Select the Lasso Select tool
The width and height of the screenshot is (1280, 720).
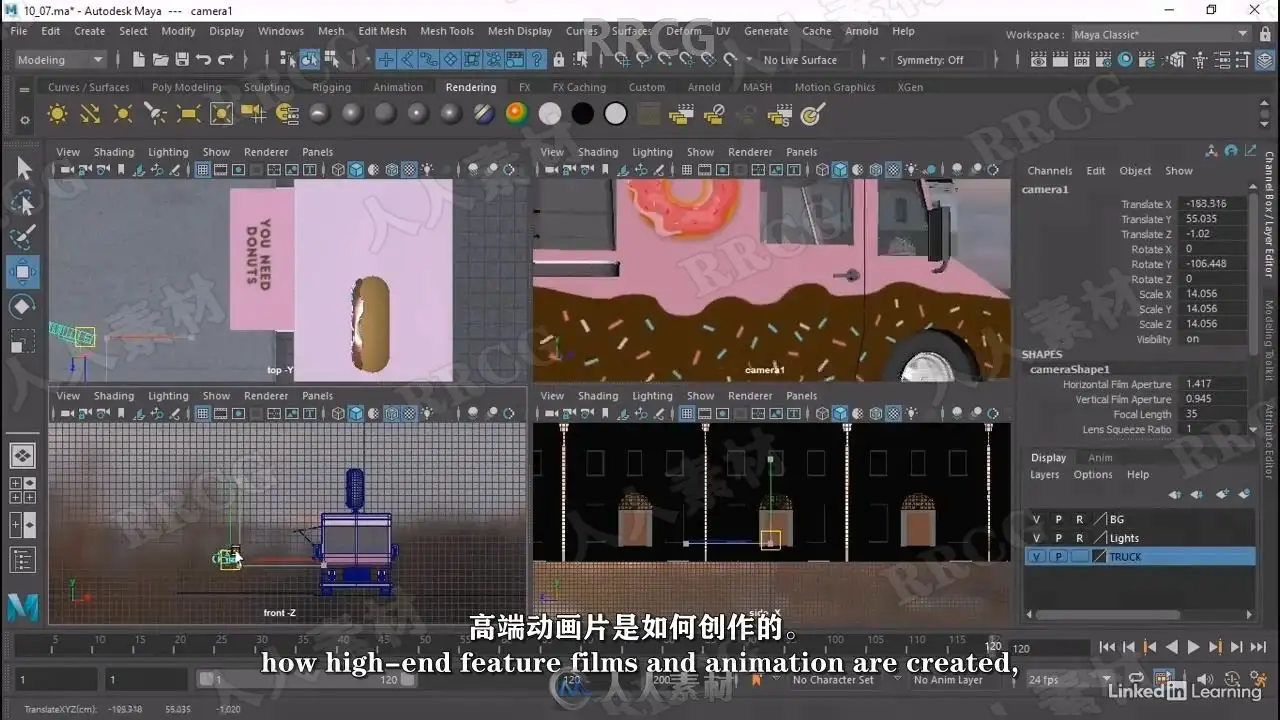point(23,204)
